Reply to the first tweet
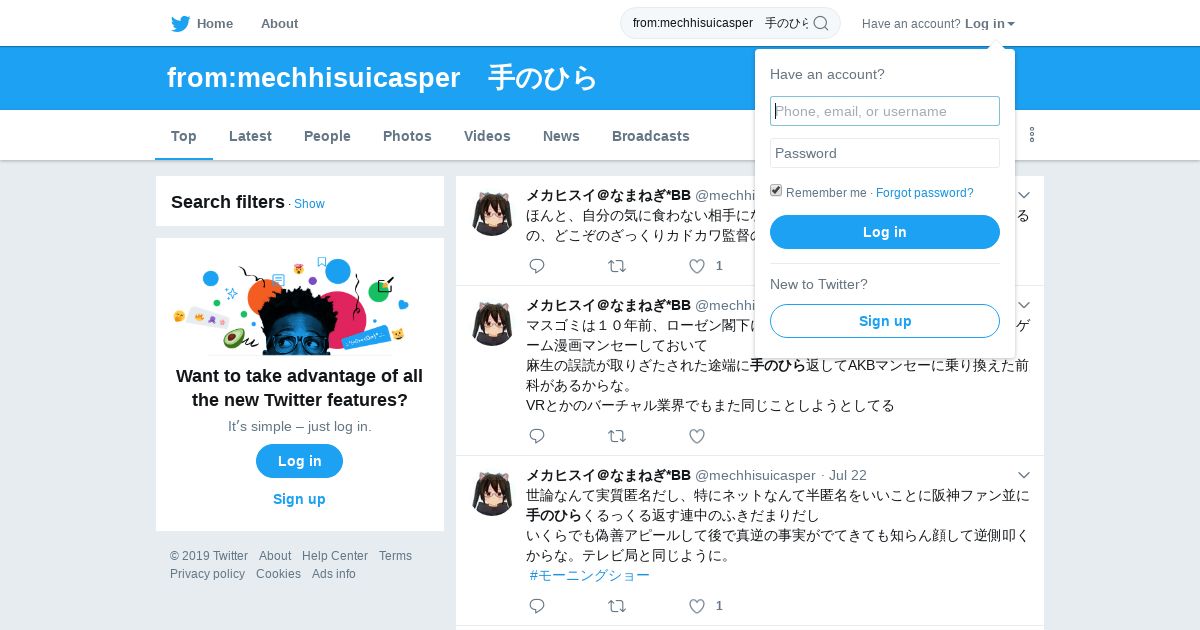1200x630 pixels. pyautogui.click(x=537, y=266)
